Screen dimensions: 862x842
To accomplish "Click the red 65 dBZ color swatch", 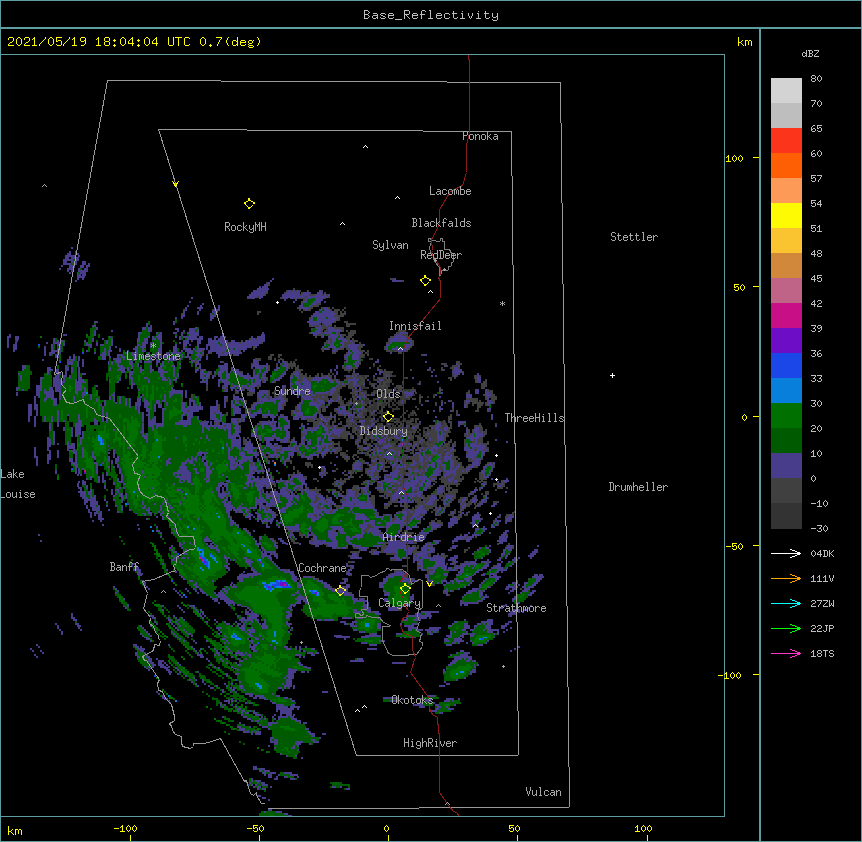I will tap(786, 140).
